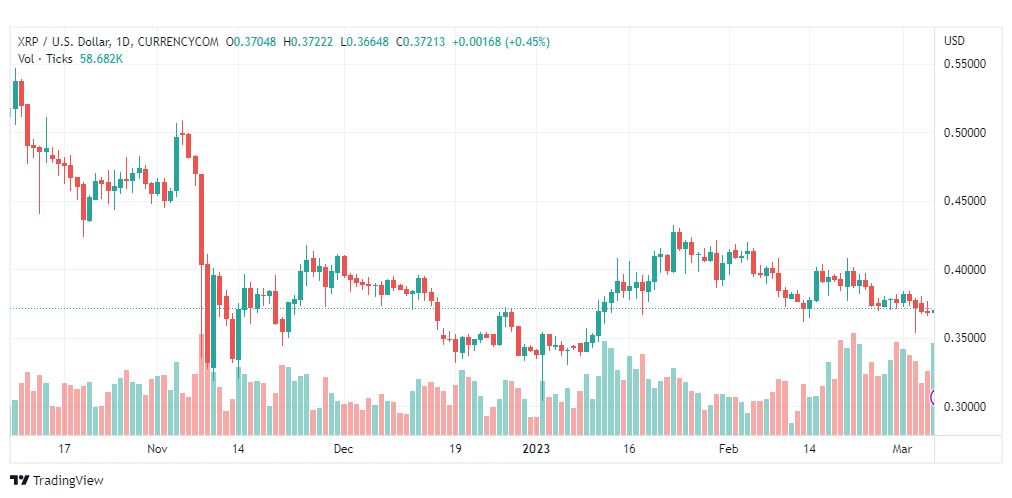Click the +0.00168 (+0.45%) change value
1012x498 pixels.
(x=500, y=41)
